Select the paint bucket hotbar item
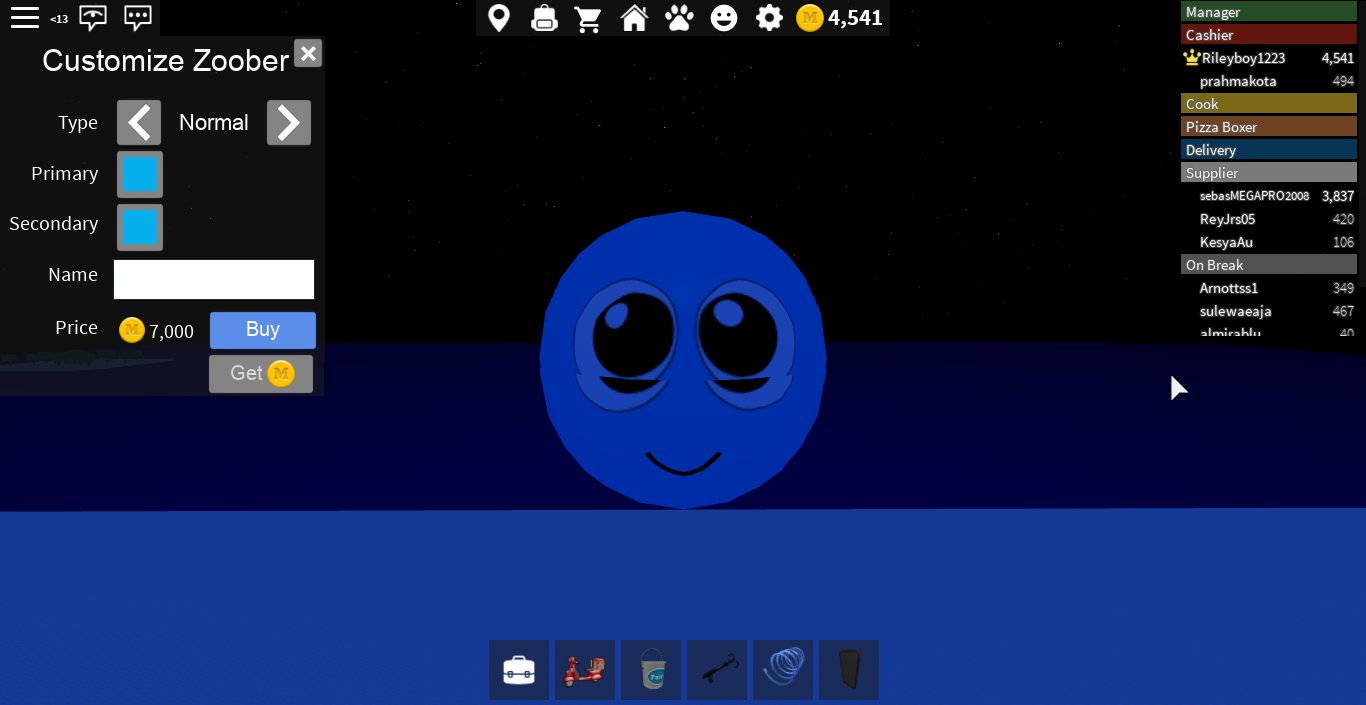 (x=651, y=669)
